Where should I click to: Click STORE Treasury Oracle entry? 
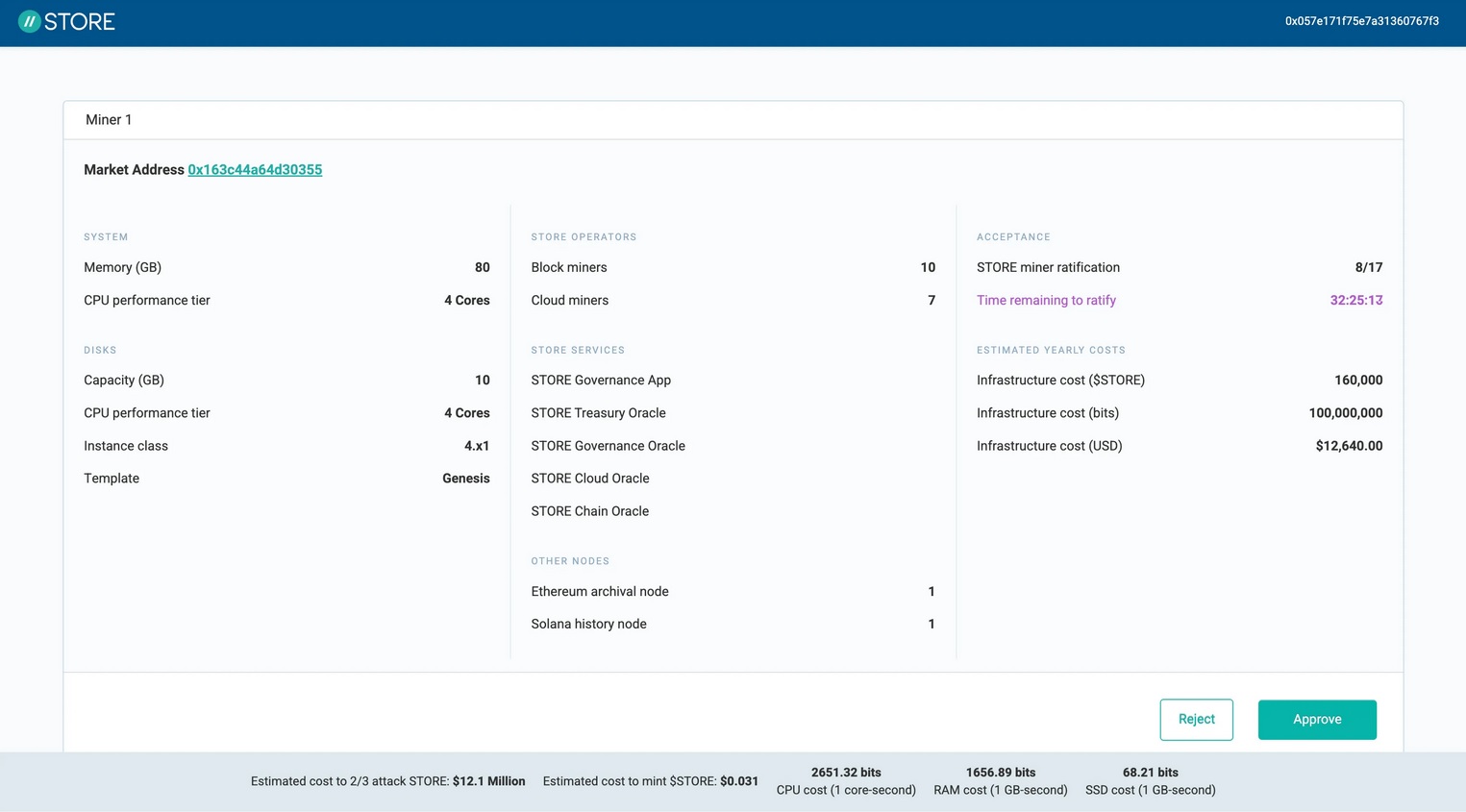(x=598, y=413)
